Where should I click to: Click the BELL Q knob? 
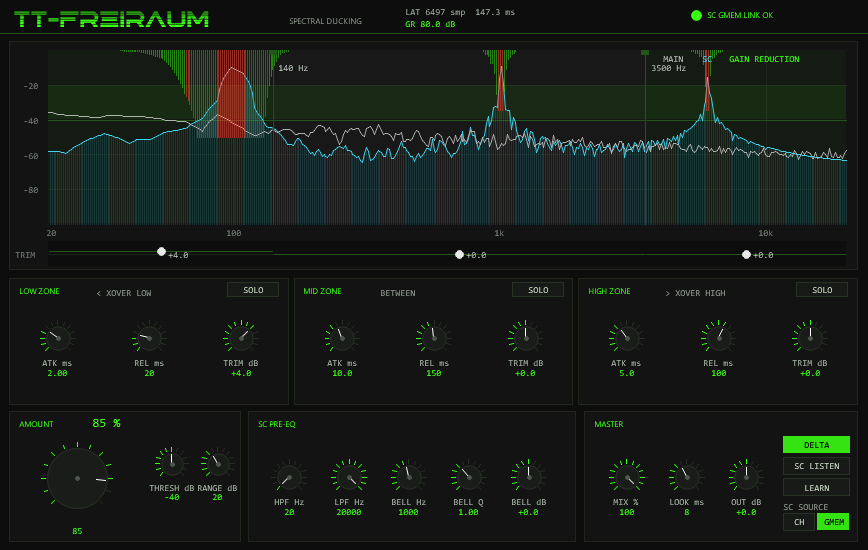[468, 477]
